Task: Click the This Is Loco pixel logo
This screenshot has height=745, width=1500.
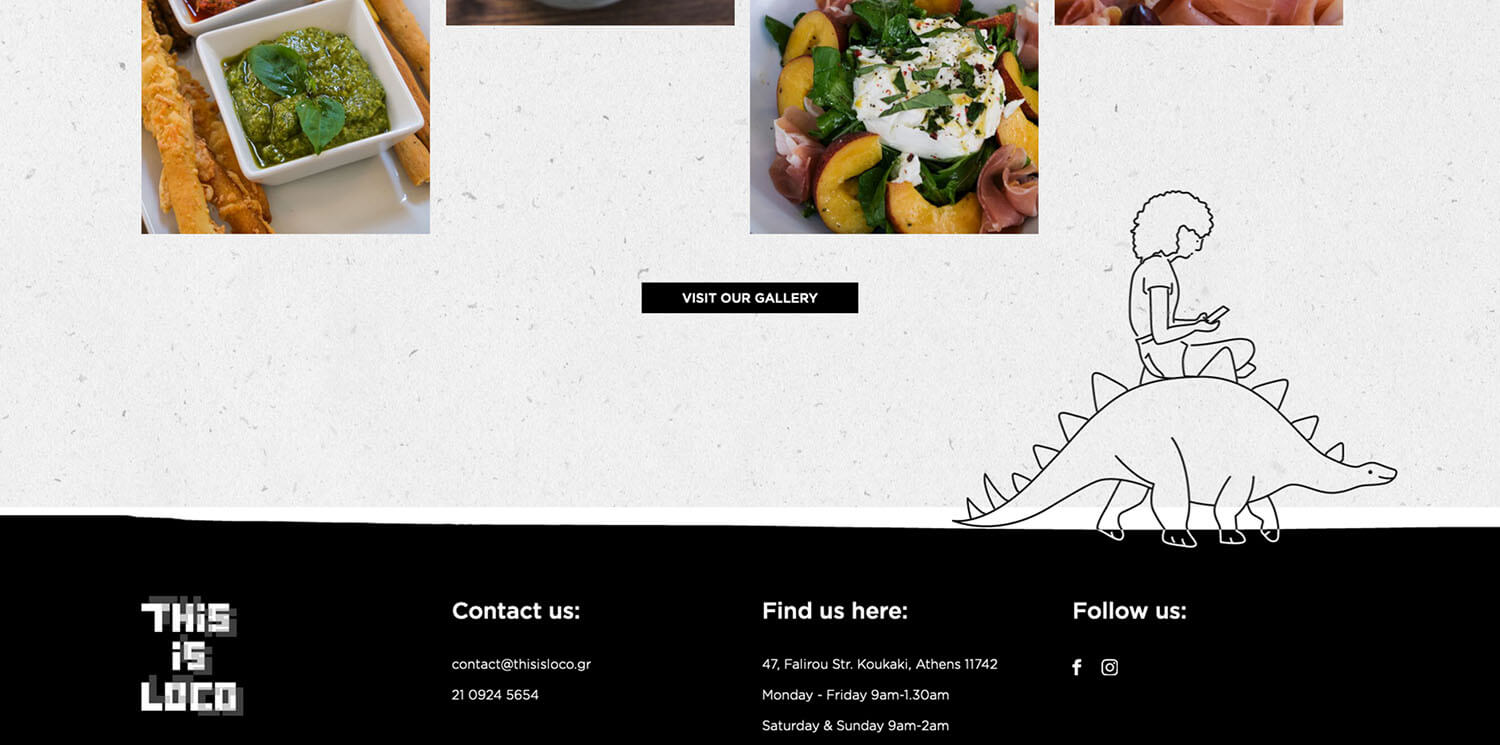Action: coord(192,656)
